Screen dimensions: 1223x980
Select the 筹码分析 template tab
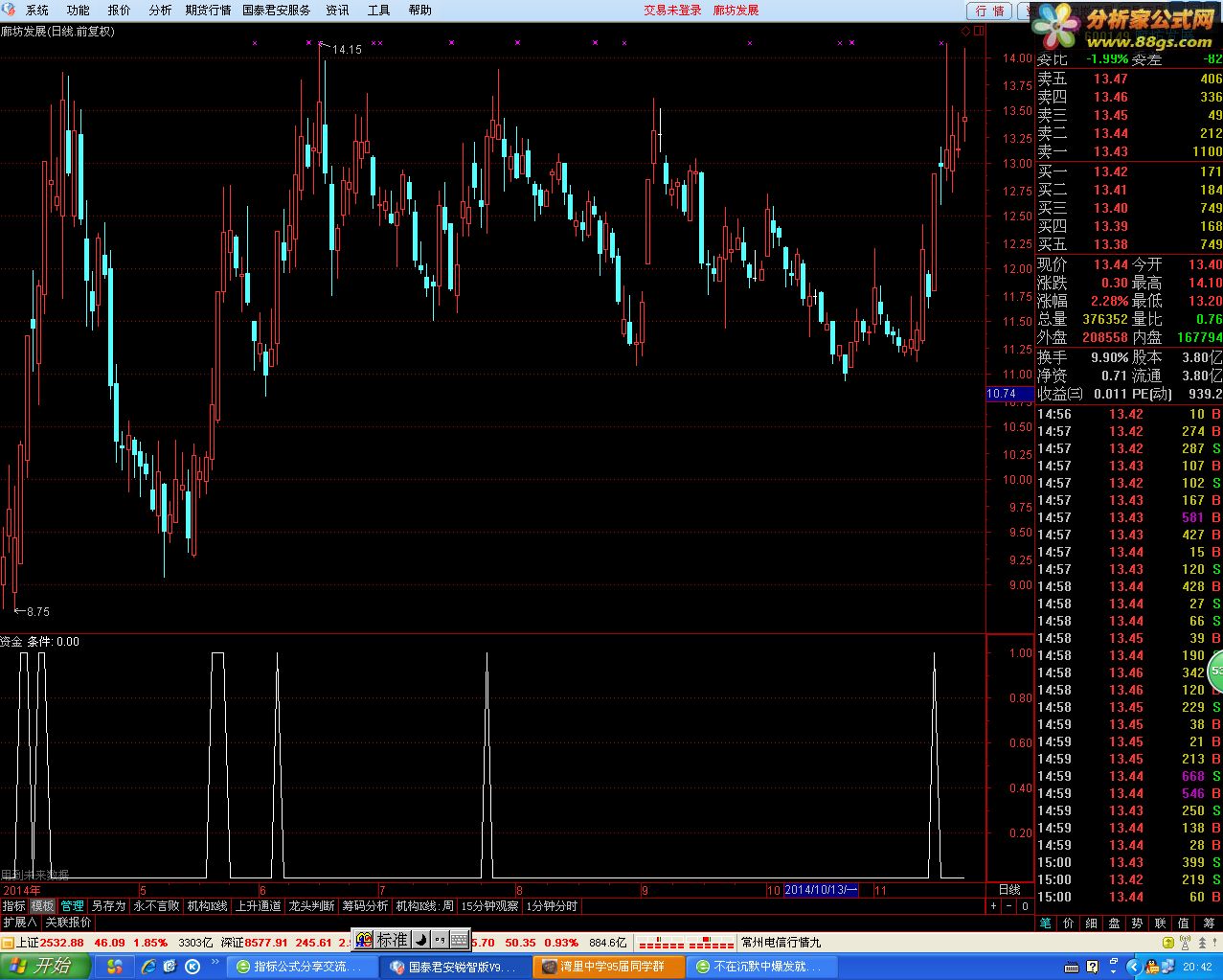[x=365, y=905]
